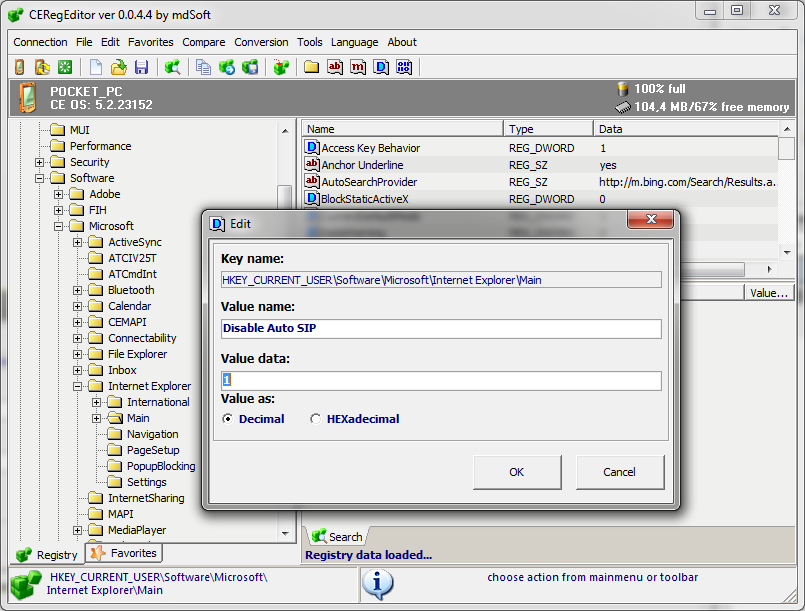Screen dimensions: 805x611
Task: Confirm the edit with OK
Action: tap(517, 472)
